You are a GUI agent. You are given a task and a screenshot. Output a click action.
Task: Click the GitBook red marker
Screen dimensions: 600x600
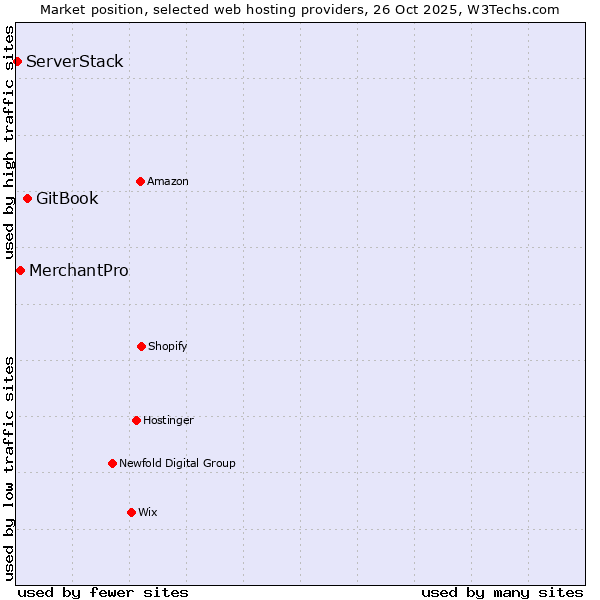point(27,198)
